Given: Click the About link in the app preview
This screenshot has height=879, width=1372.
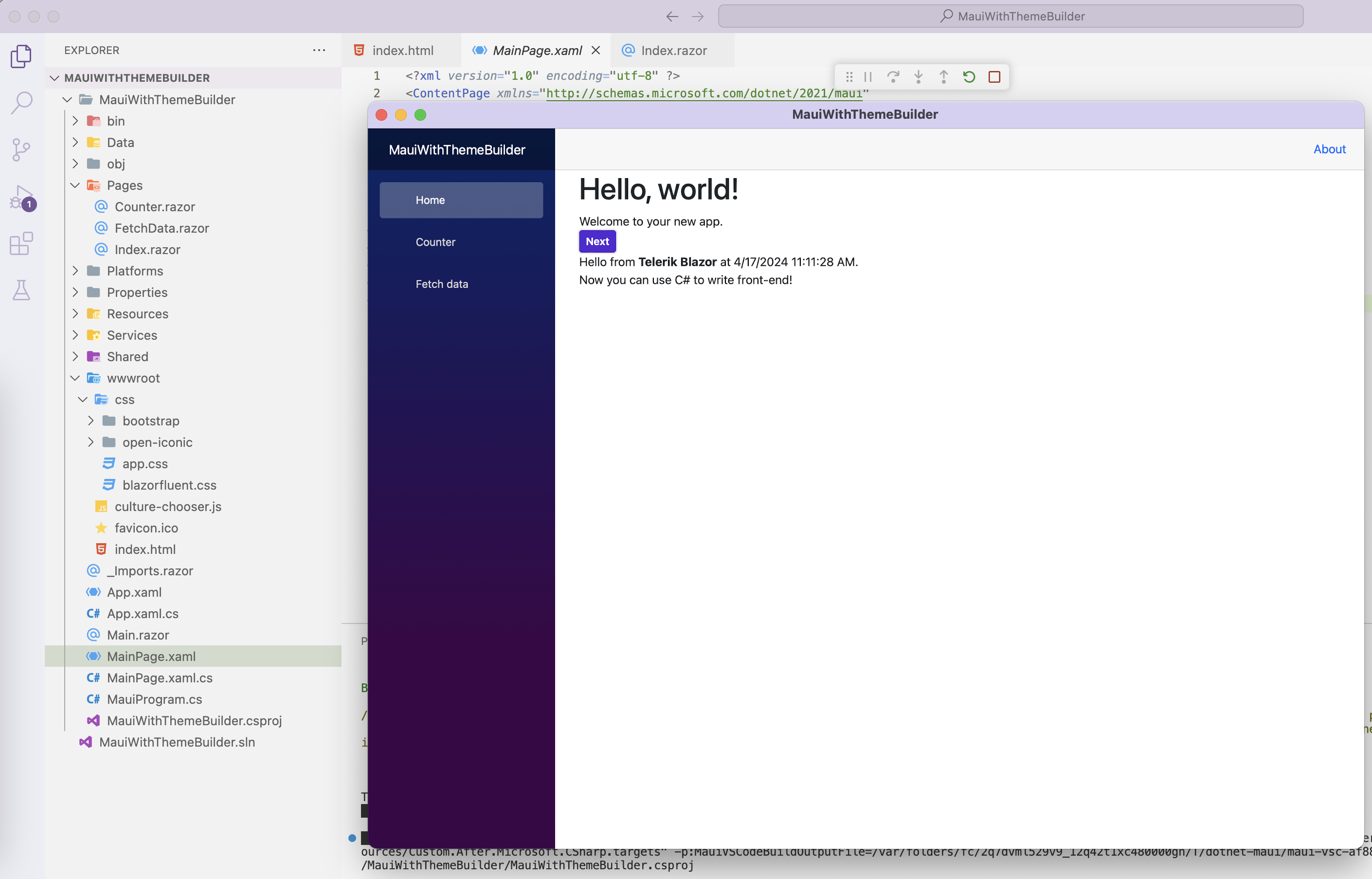Looking at the screenshot, I should (x=1330, y=149).
